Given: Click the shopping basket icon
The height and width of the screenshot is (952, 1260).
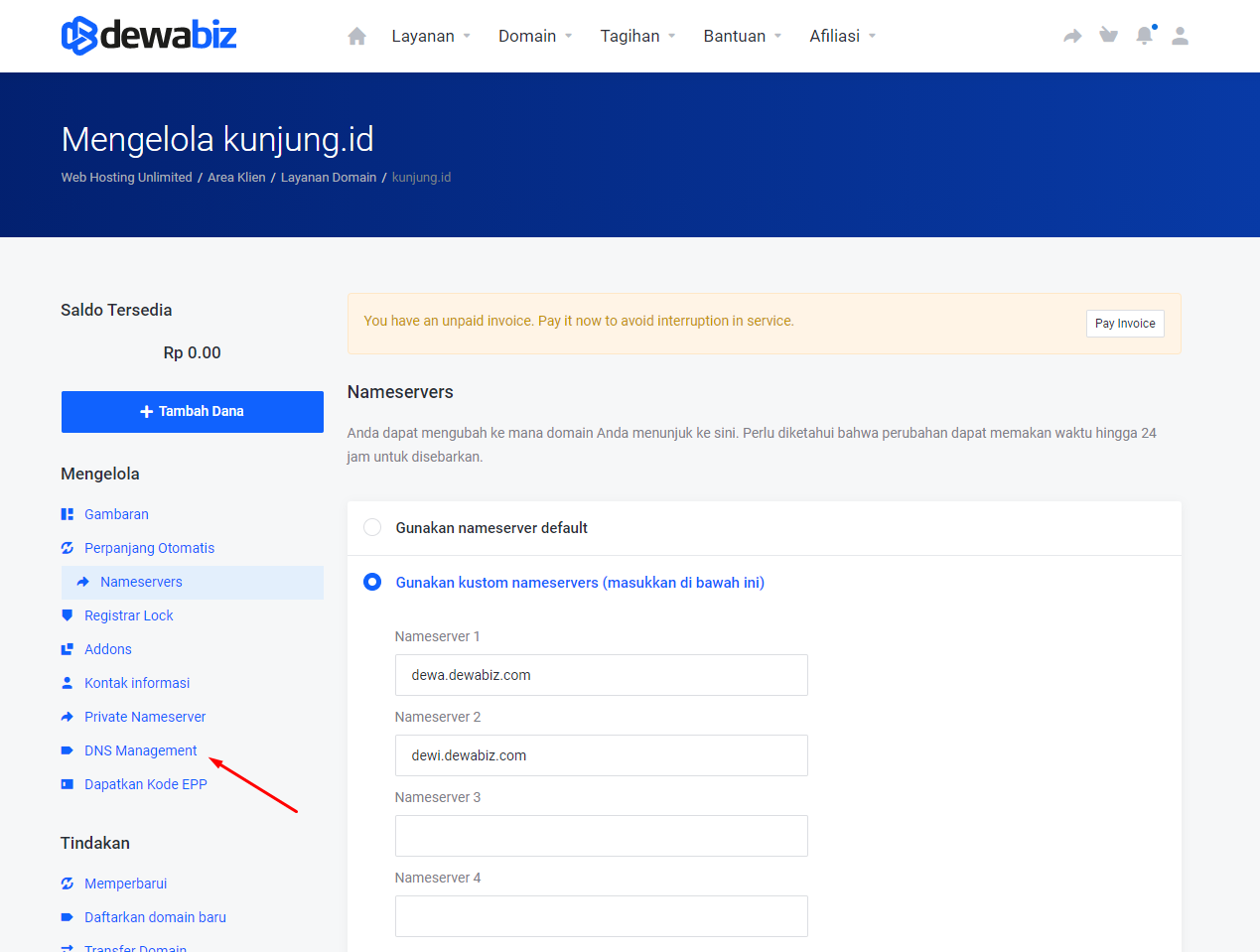Looking at the screenshot, I should [1108, 36].
